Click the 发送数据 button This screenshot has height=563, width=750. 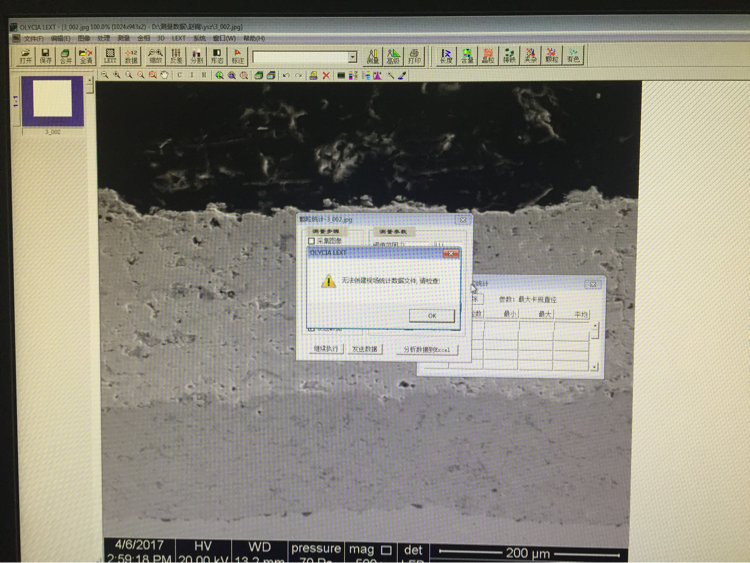click(364, 349)
